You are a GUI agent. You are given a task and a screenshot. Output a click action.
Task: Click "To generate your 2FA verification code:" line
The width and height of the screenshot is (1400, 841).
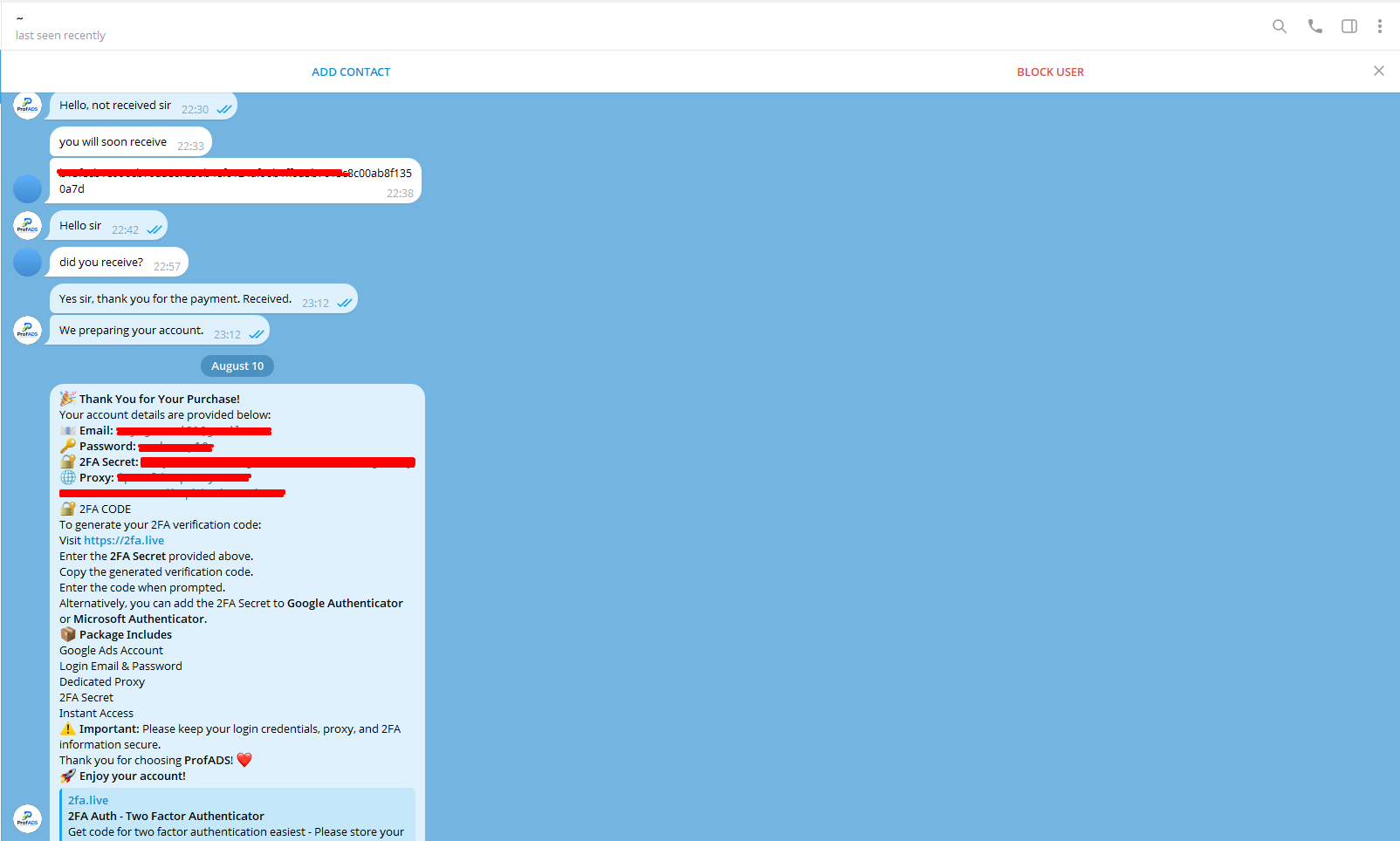(161, 525)
